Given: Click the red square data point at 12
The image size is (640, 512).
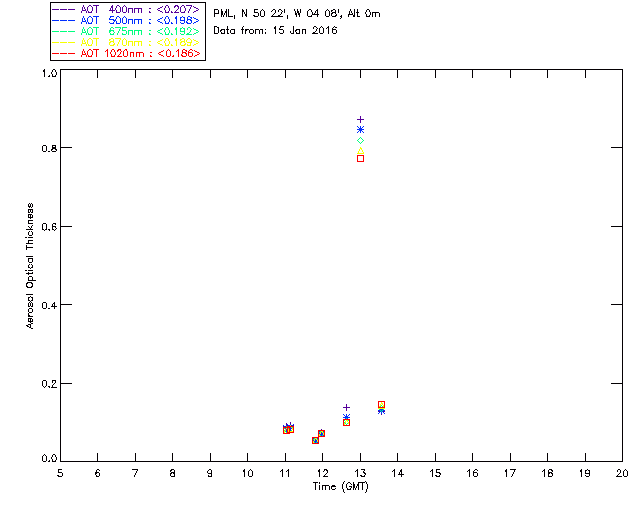Looking at the screenshot, I should (321, 433).
